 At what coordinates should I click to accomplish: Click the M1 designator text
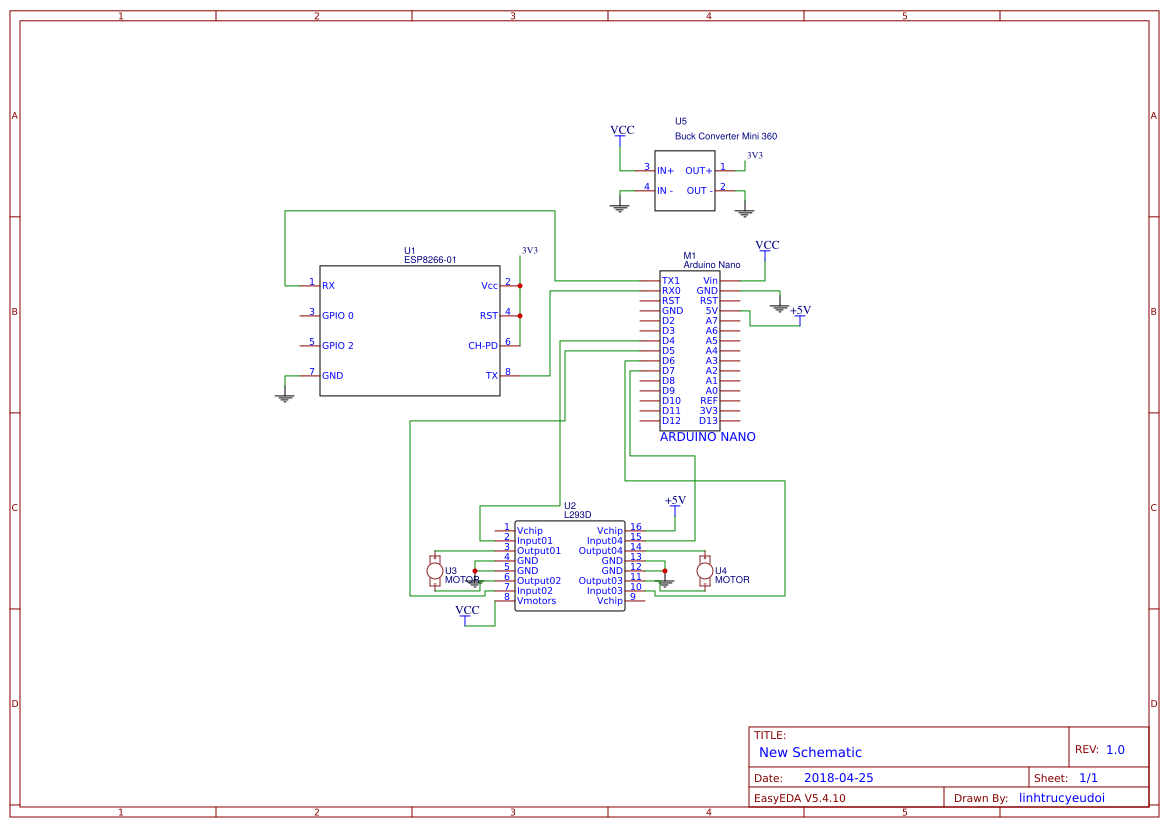pyautogui.click(x=690, y=256)
